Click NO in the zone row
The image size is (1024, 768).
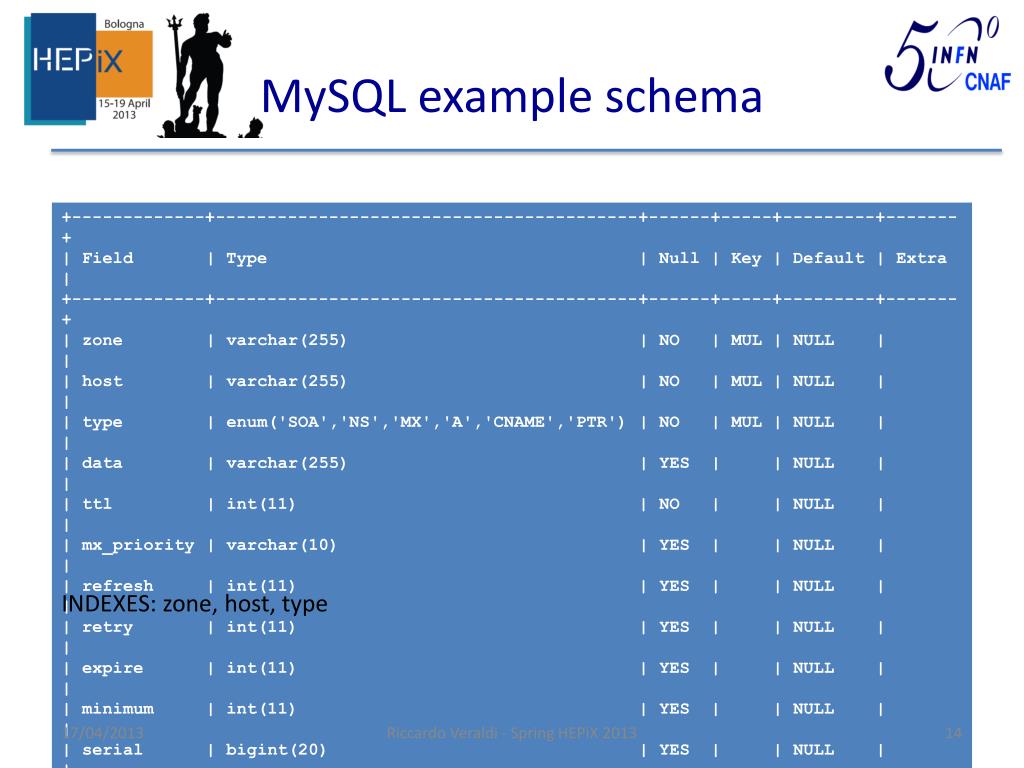click(x=669, y=341)
